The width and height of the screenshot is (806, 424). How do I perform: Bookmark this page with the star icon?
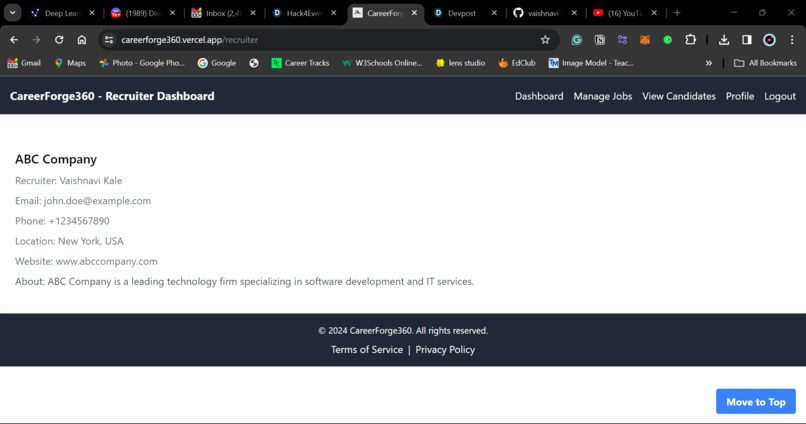click(x=545, y=40)
